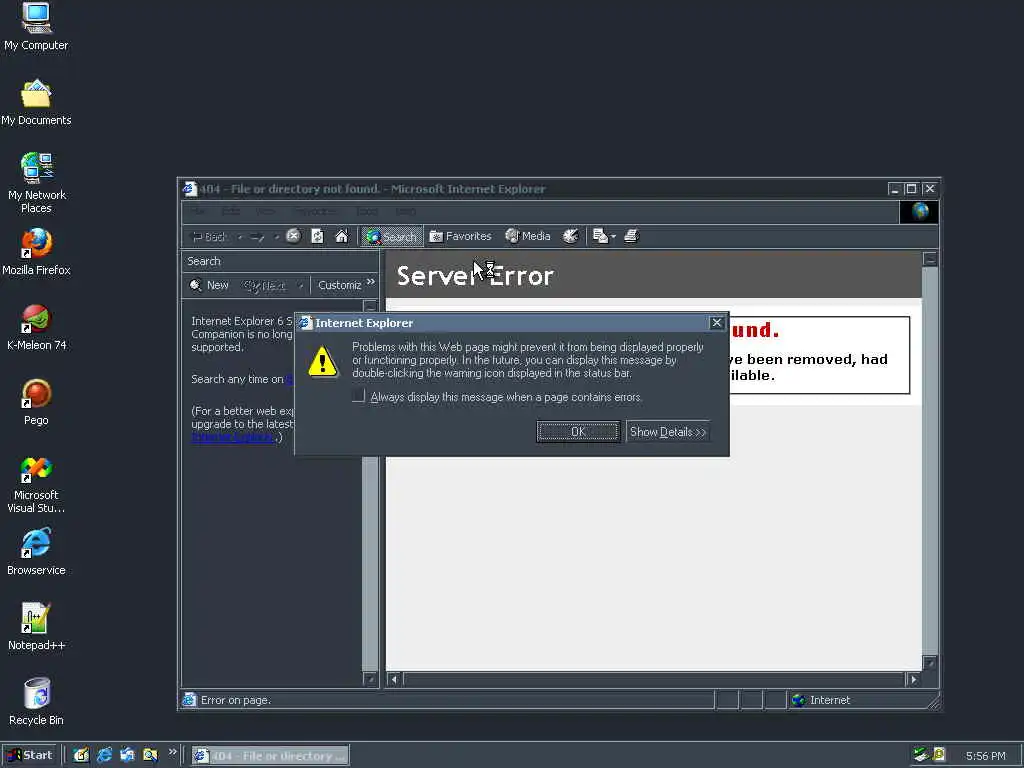
Task: Open the Edit menu
Action: coord(231,212)
